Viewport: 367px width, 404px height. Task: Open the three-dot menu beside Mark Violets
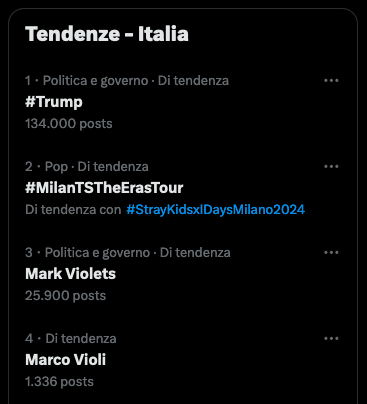click(x=331, y=252)
